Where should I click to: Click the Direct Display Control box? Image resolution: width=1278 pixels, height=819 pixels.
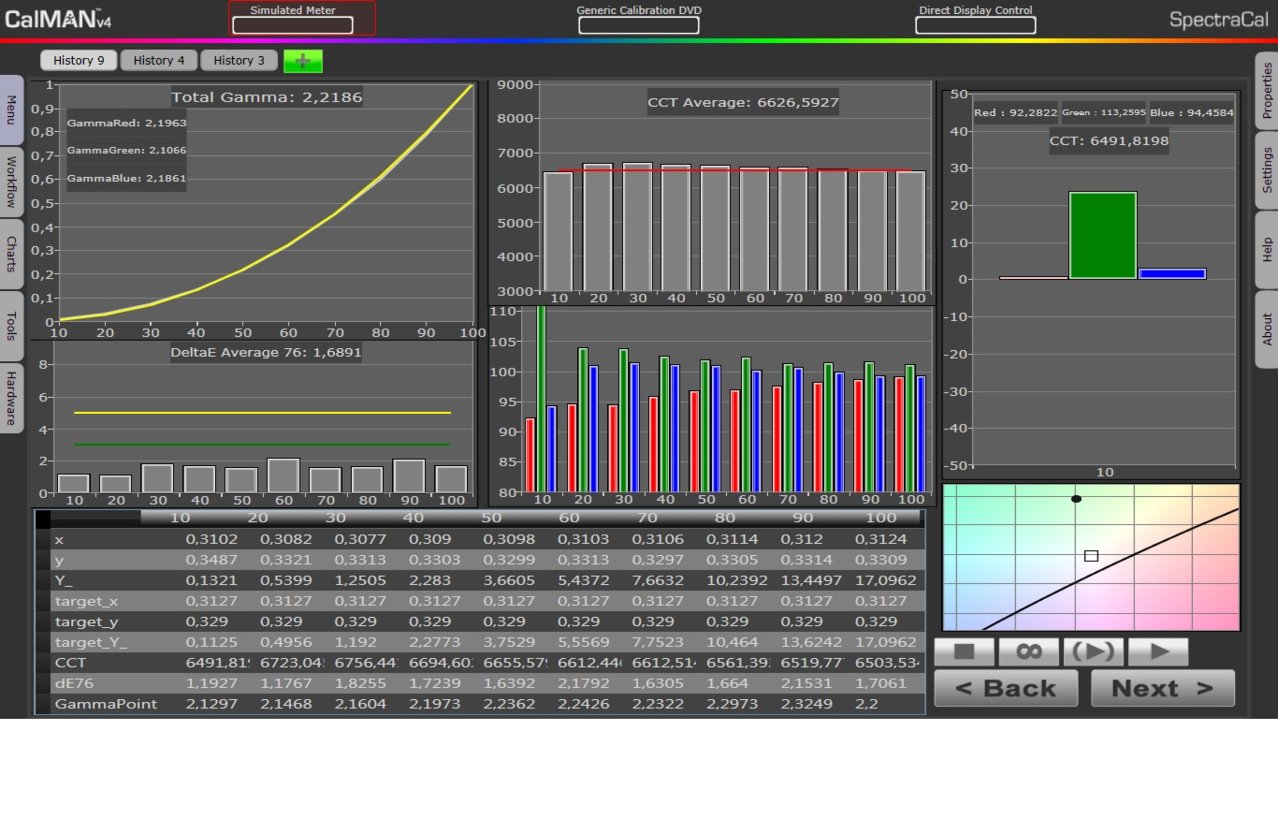(x=976, y=25)
